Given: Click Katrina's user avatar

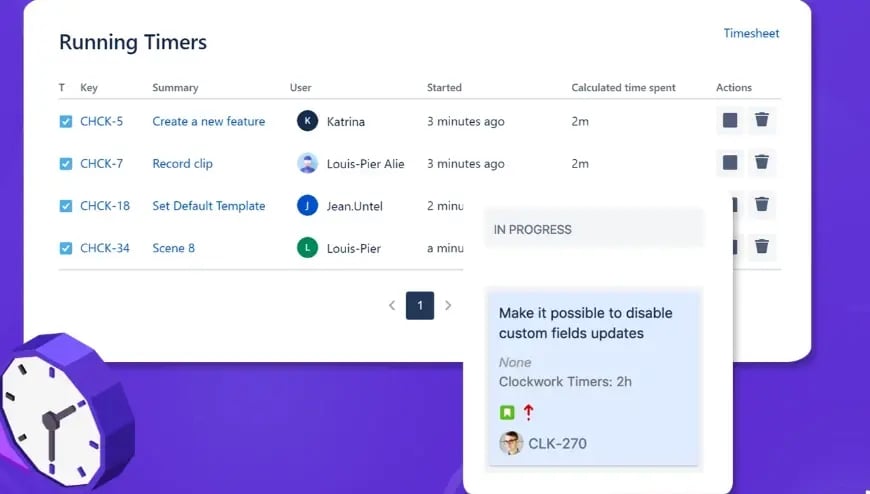Looking at the screenshot, I should point(307,120).
